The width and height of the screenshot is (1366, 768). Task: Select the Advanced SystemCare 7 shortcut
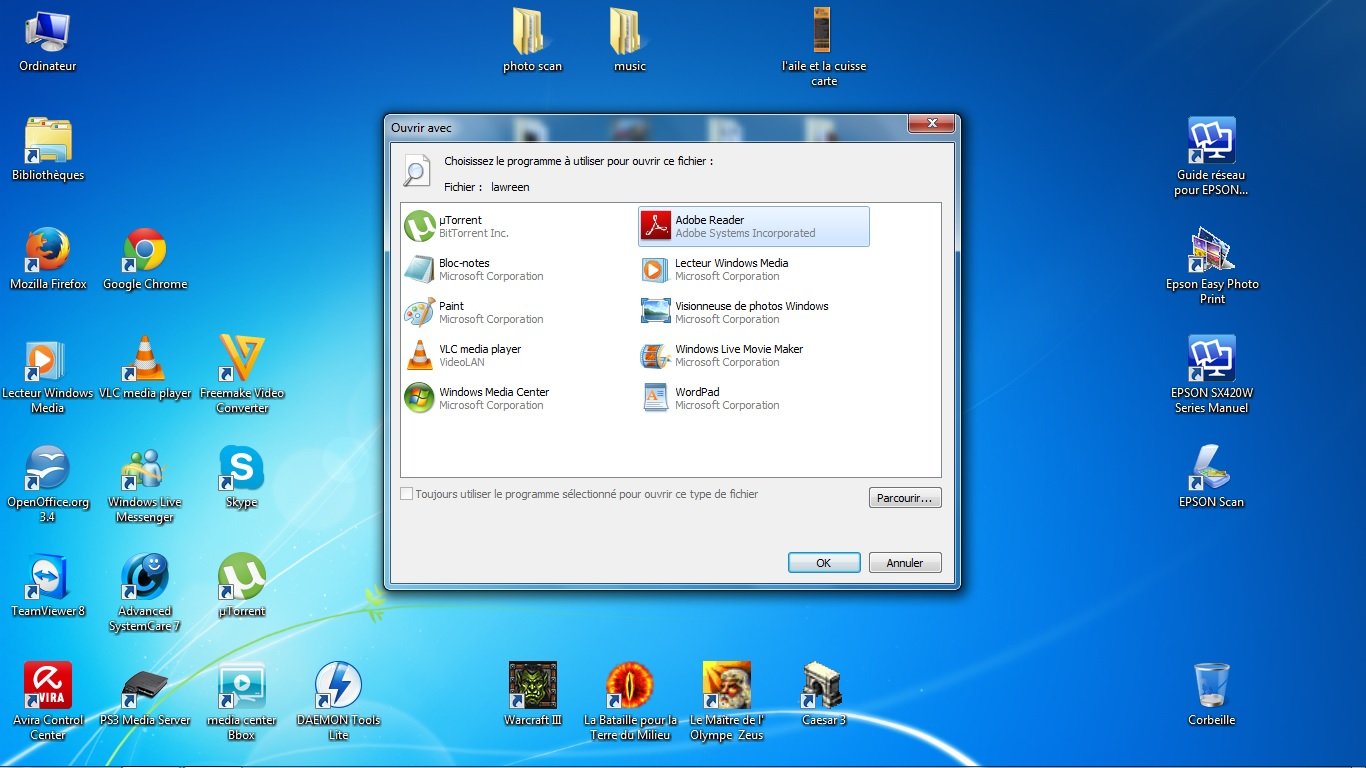[x=145, y=593]
